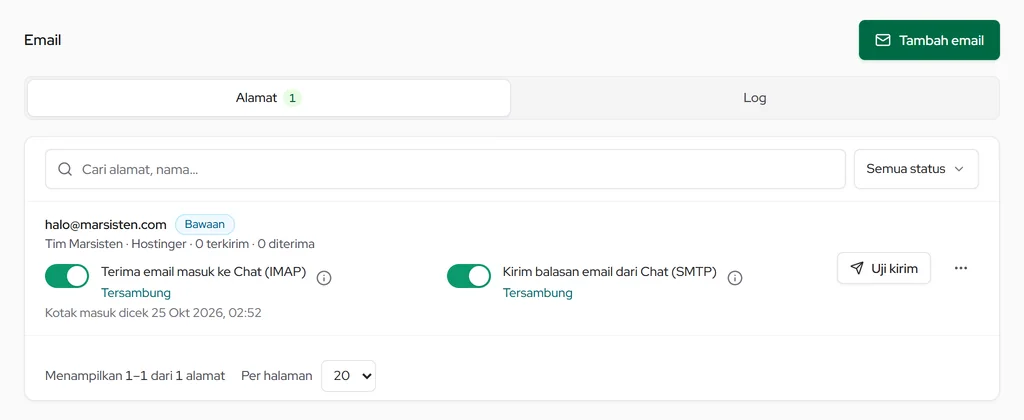The width and height of the screenshot is (1024, 420).
Task: Click the Email page heading
Action: pos(42,40)
